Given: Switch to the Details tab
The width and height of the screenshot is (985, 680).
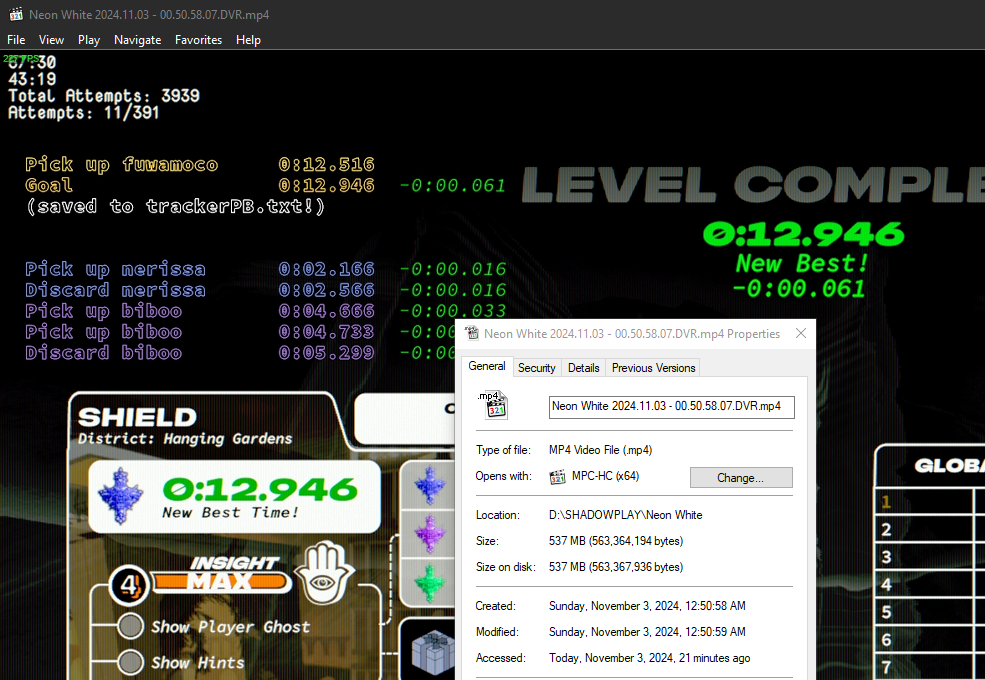Looking at the screenshot, I should click(584, 368).
